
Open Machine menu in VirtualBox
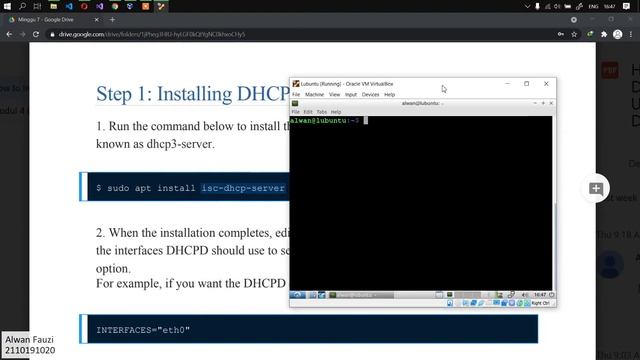tap(314, 94)
